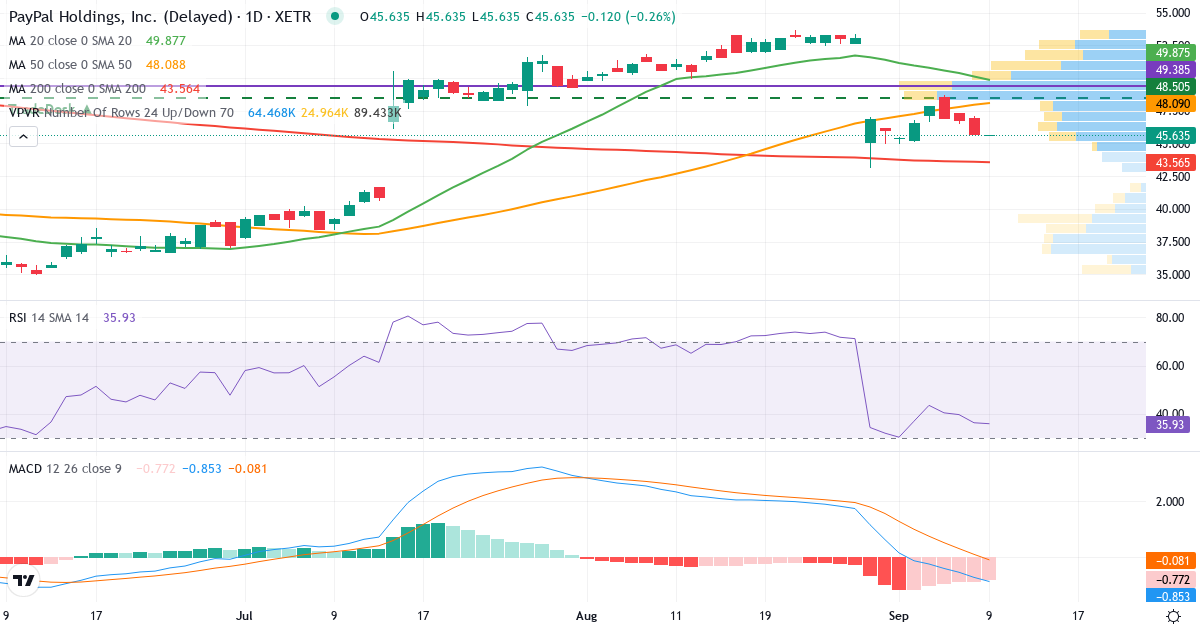Screen dimensions: 1200x630
Task: Click the 60.00 RSI axis label
Action: pos(1170,366)
